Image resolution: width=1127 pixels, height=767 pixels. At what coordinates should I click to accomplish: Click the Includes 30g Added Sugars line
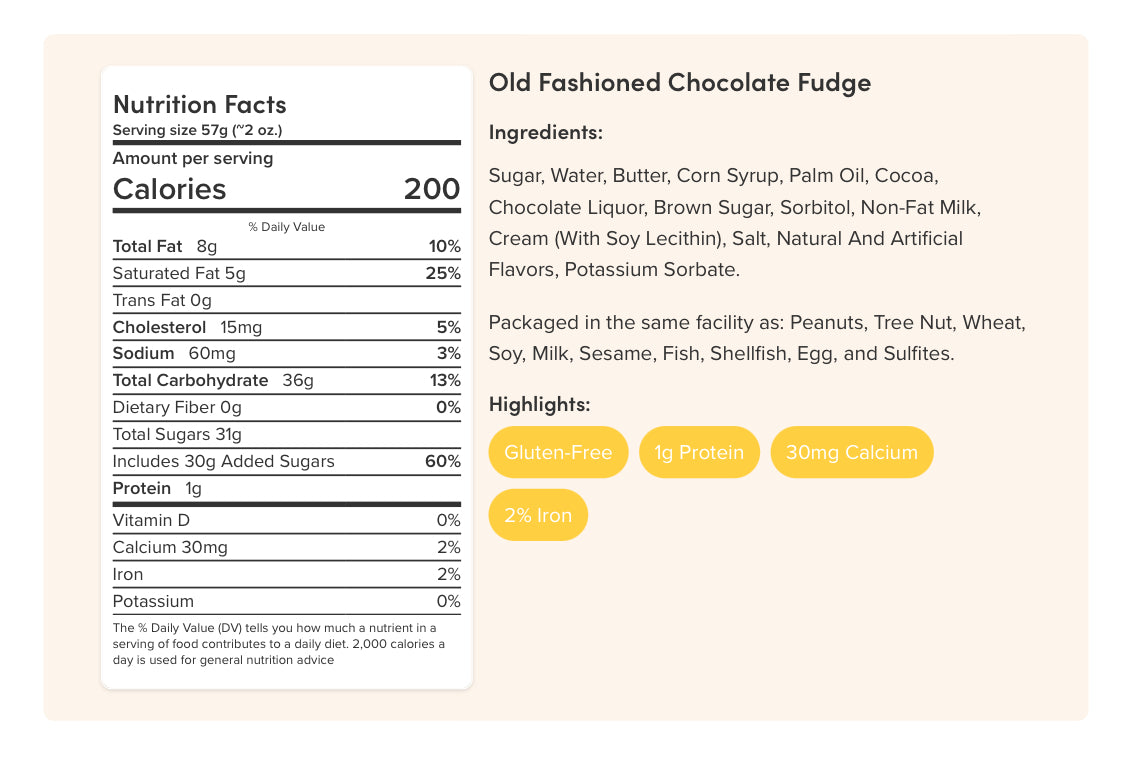coord(223,461)
